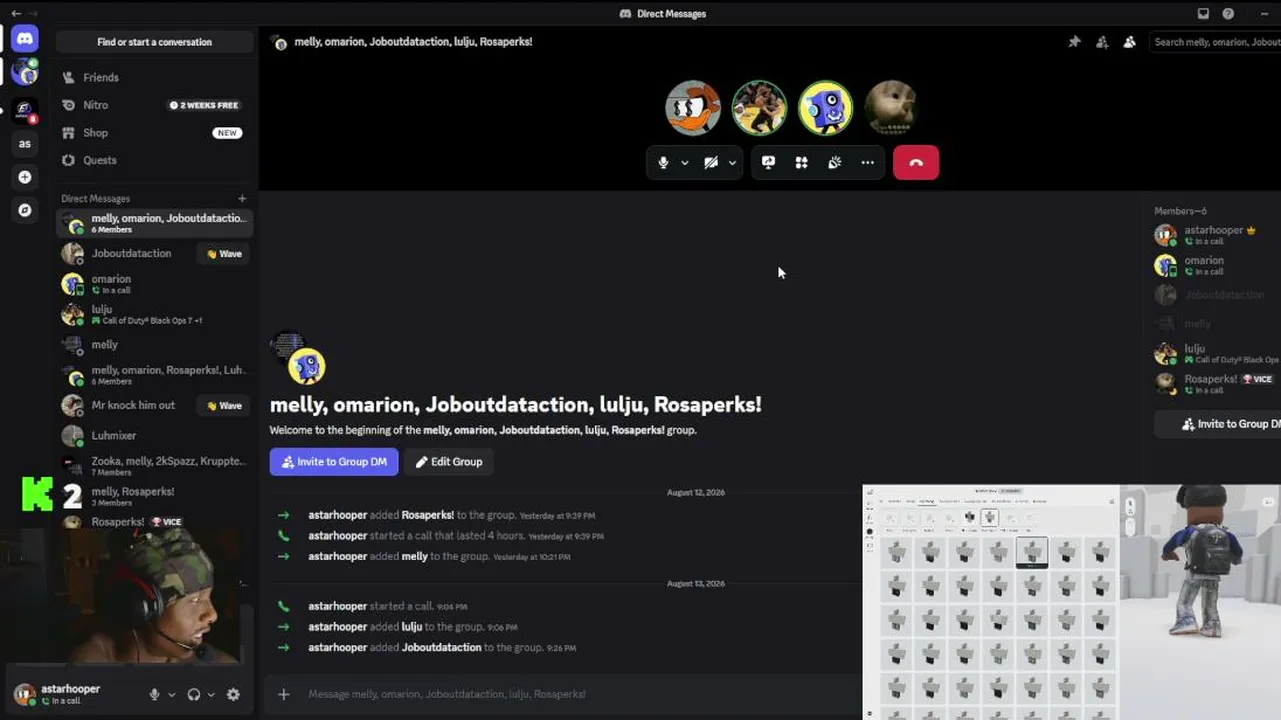The width and height of the screenshot is (1281, 720).
Task: Open User Settings gear icon
Action: click(233, 694)
